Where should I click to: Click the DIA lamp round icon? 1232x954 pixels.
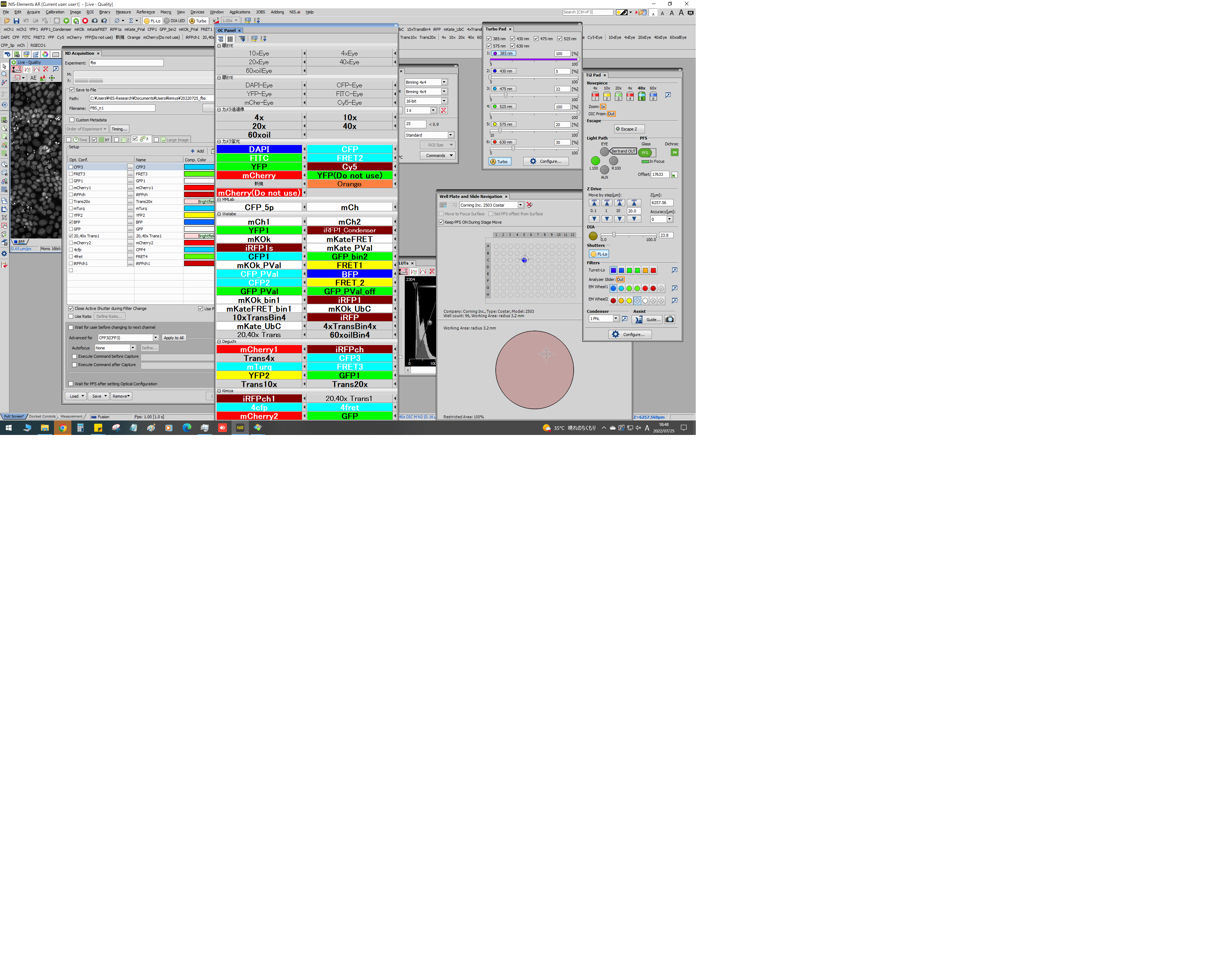593,236
